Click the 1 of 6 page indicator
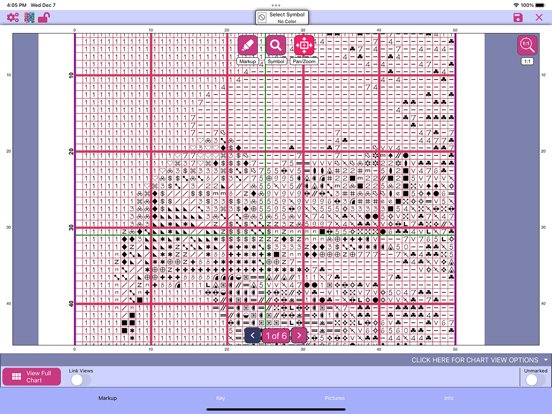Screen dimensions: 552x414 (276, 336)
